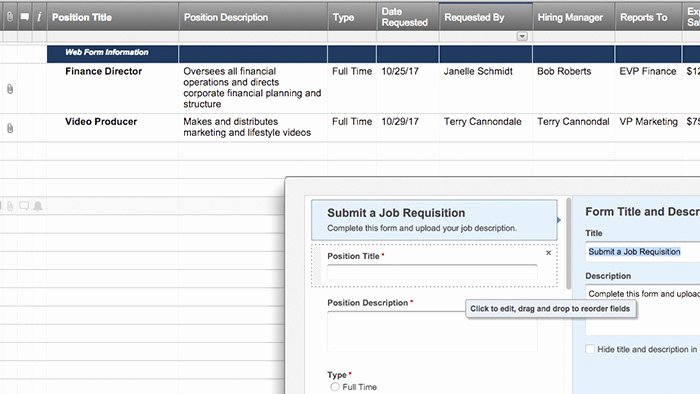Click the Janelle Schmidt cell
The image size is (700, 394).
tap(486, 88)
